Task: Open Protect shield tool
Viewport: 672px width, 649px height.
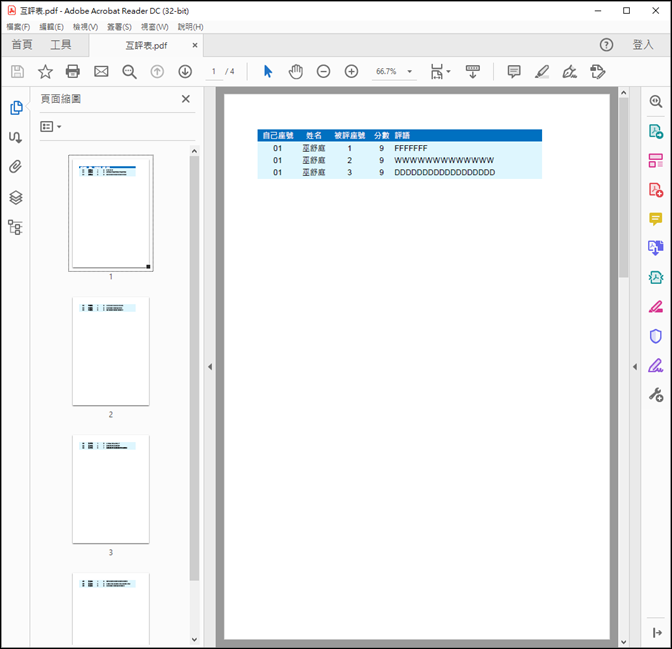Action: 656,336
